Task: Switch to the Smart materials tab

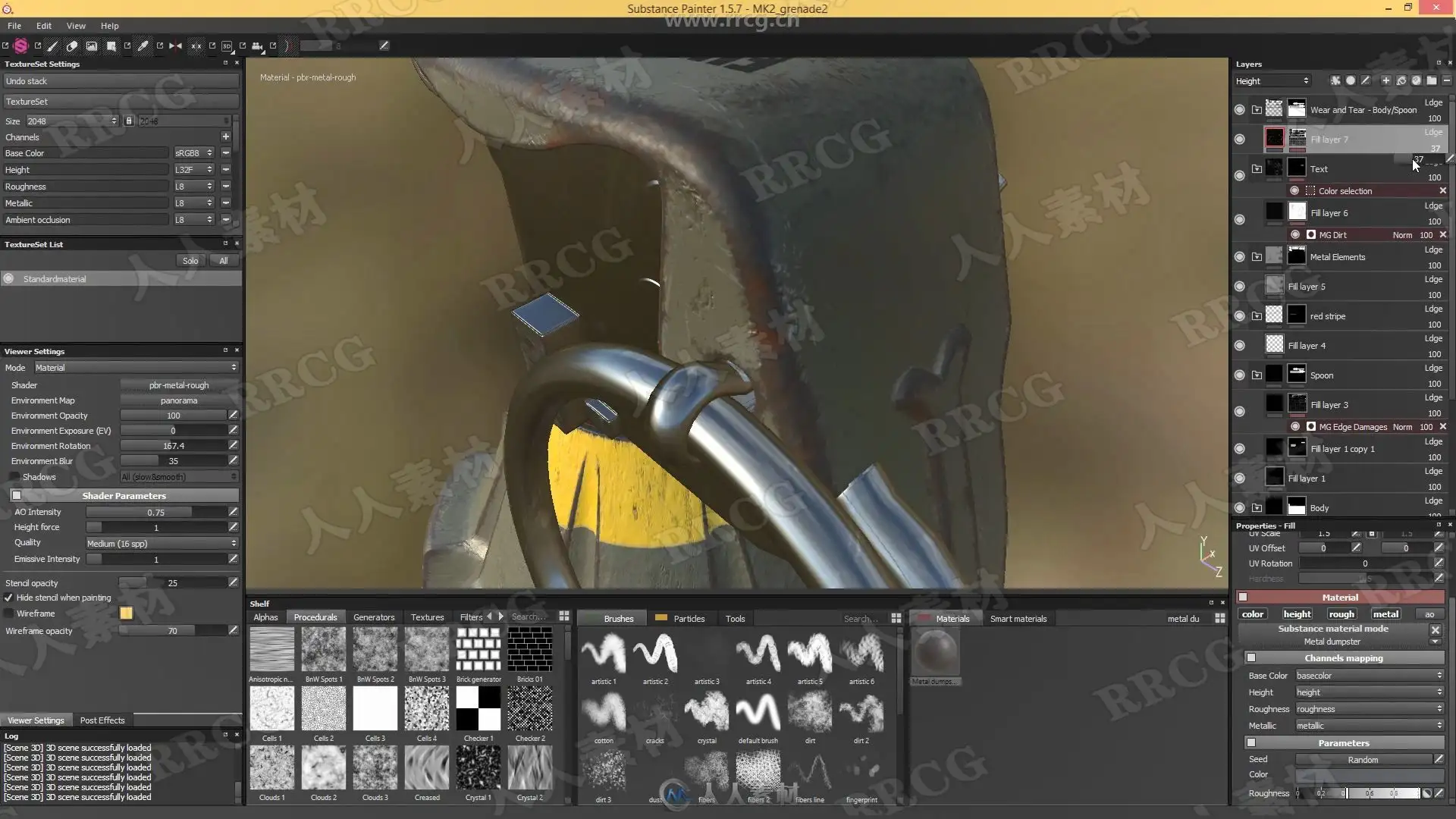Action: click(x=1018, y=619)
